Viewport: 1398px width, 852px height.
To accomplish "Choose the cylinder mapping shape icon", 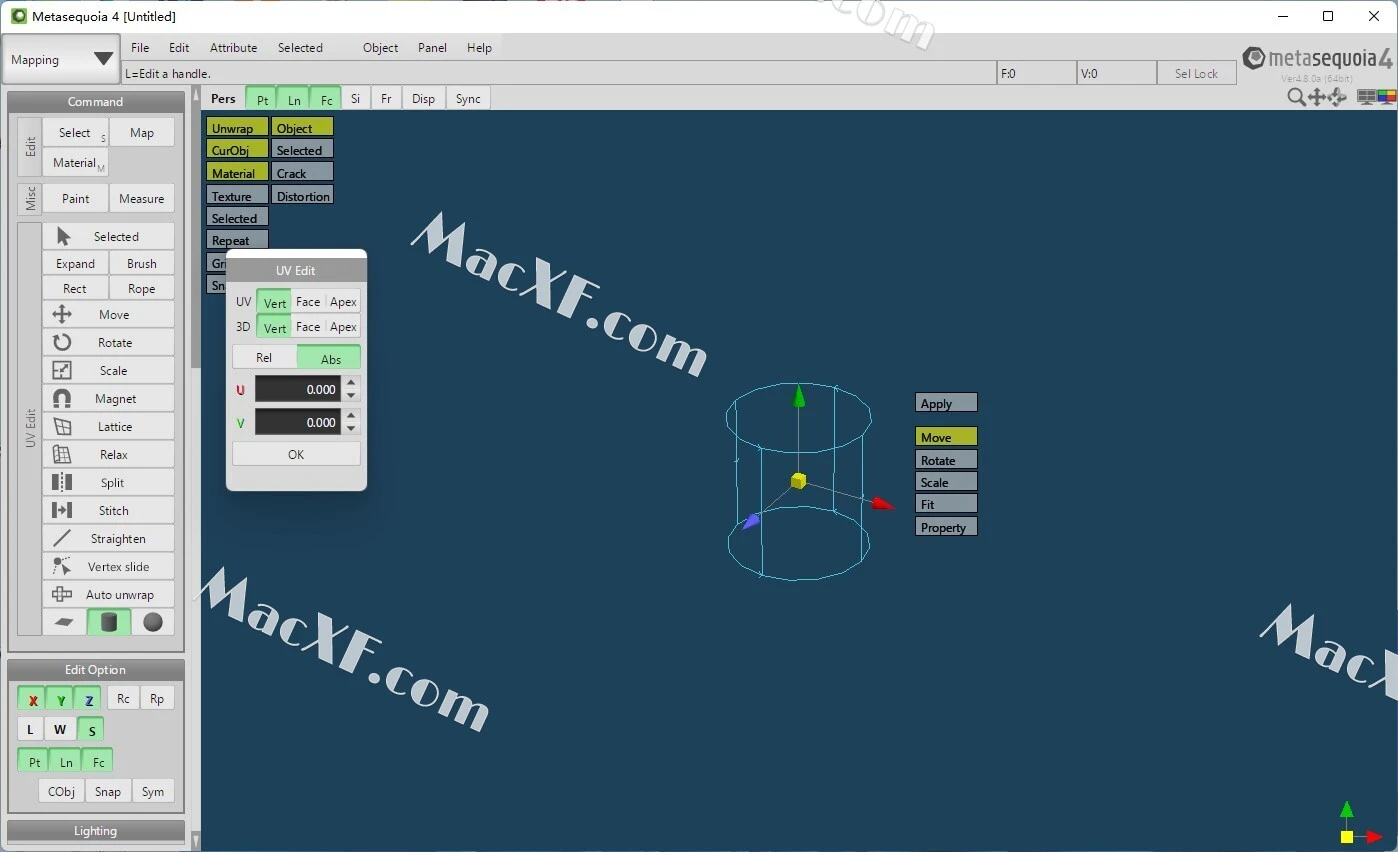I will [x=109, y=622].
